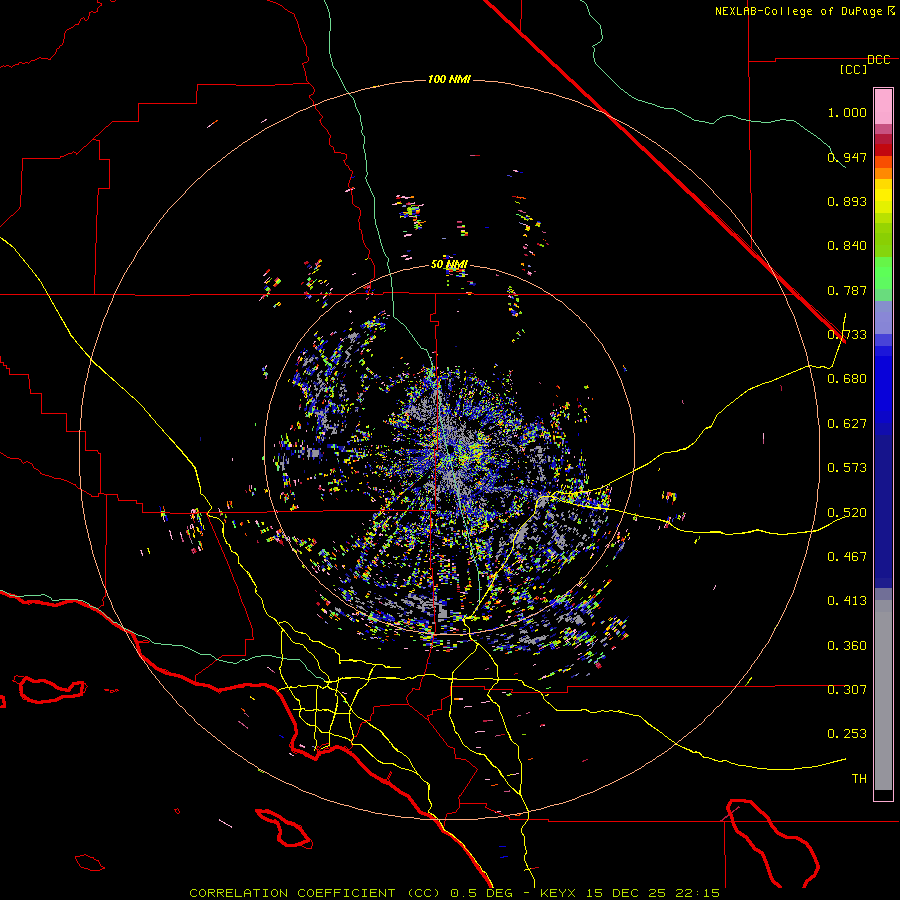This screenshot has height=900, width=900.
Task: Pick the bright green segment of the color bar
Action: [883, 273]
